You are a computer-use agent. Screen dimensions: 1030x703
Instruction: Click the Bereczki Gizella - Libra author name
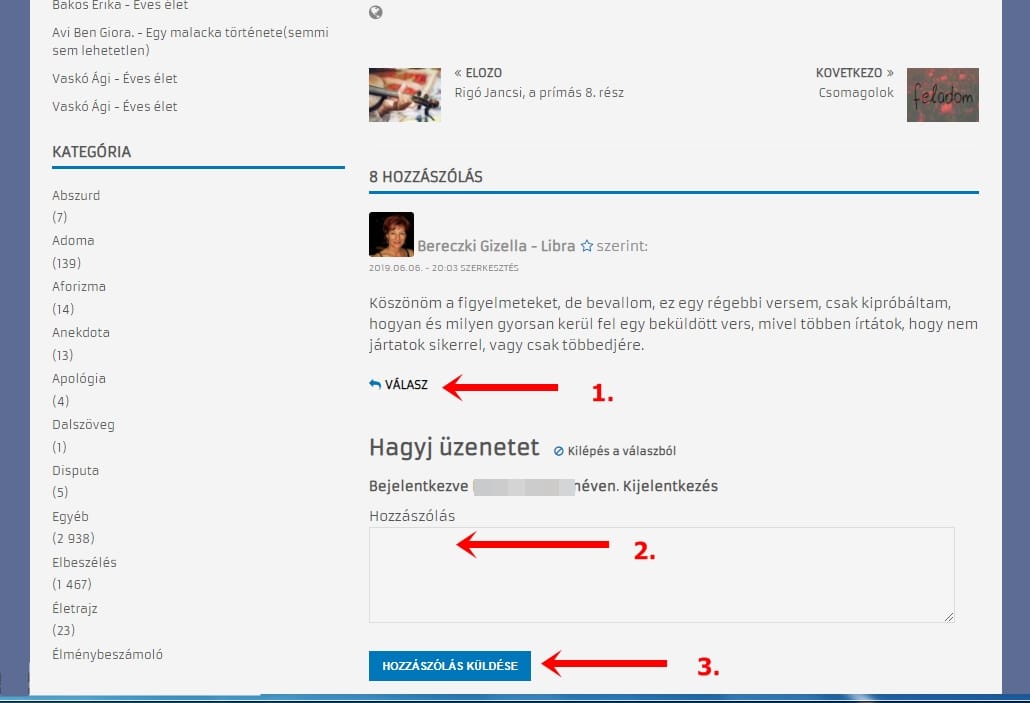coord(496,246)
